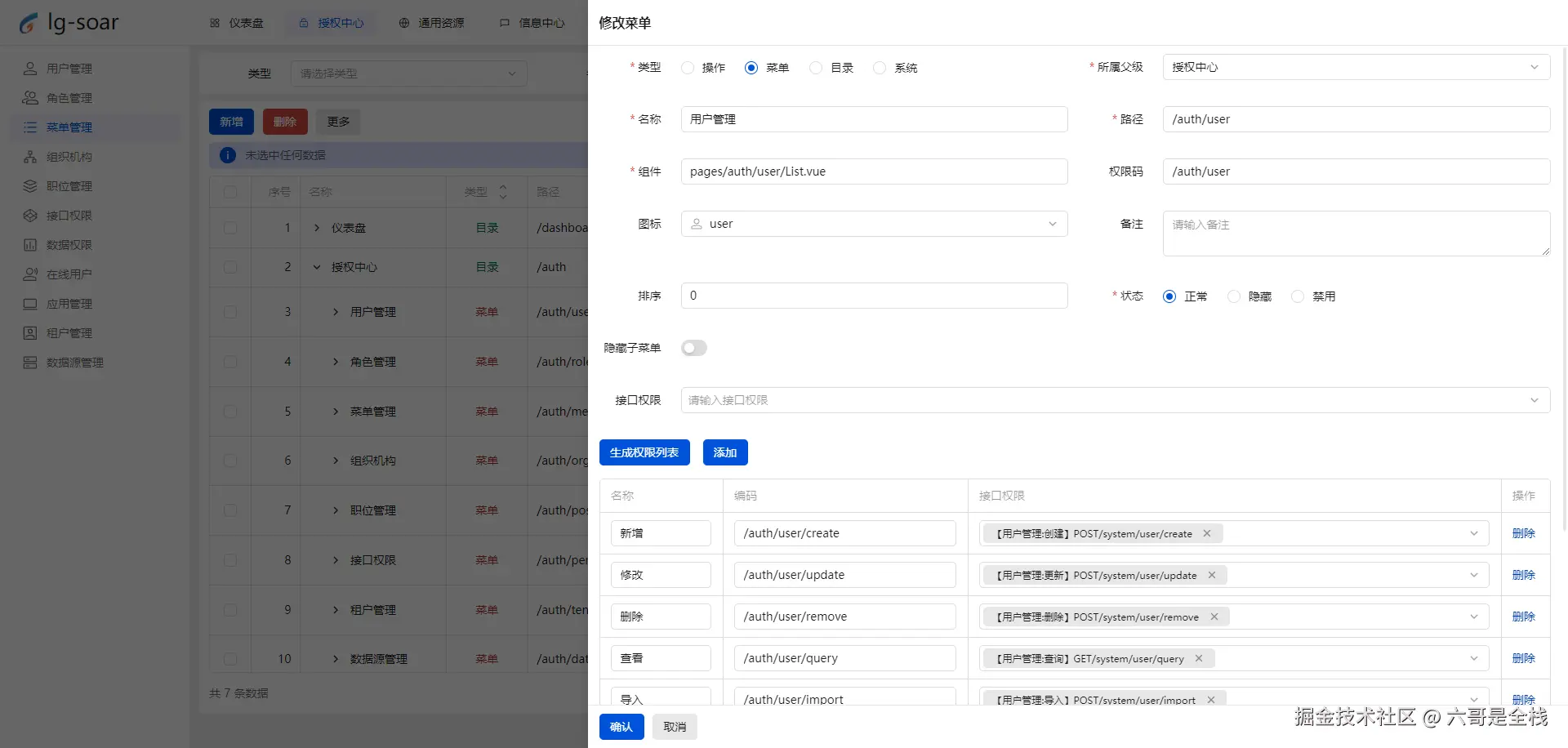
Task: Click the 添加 button
Action: coord(725,452)
